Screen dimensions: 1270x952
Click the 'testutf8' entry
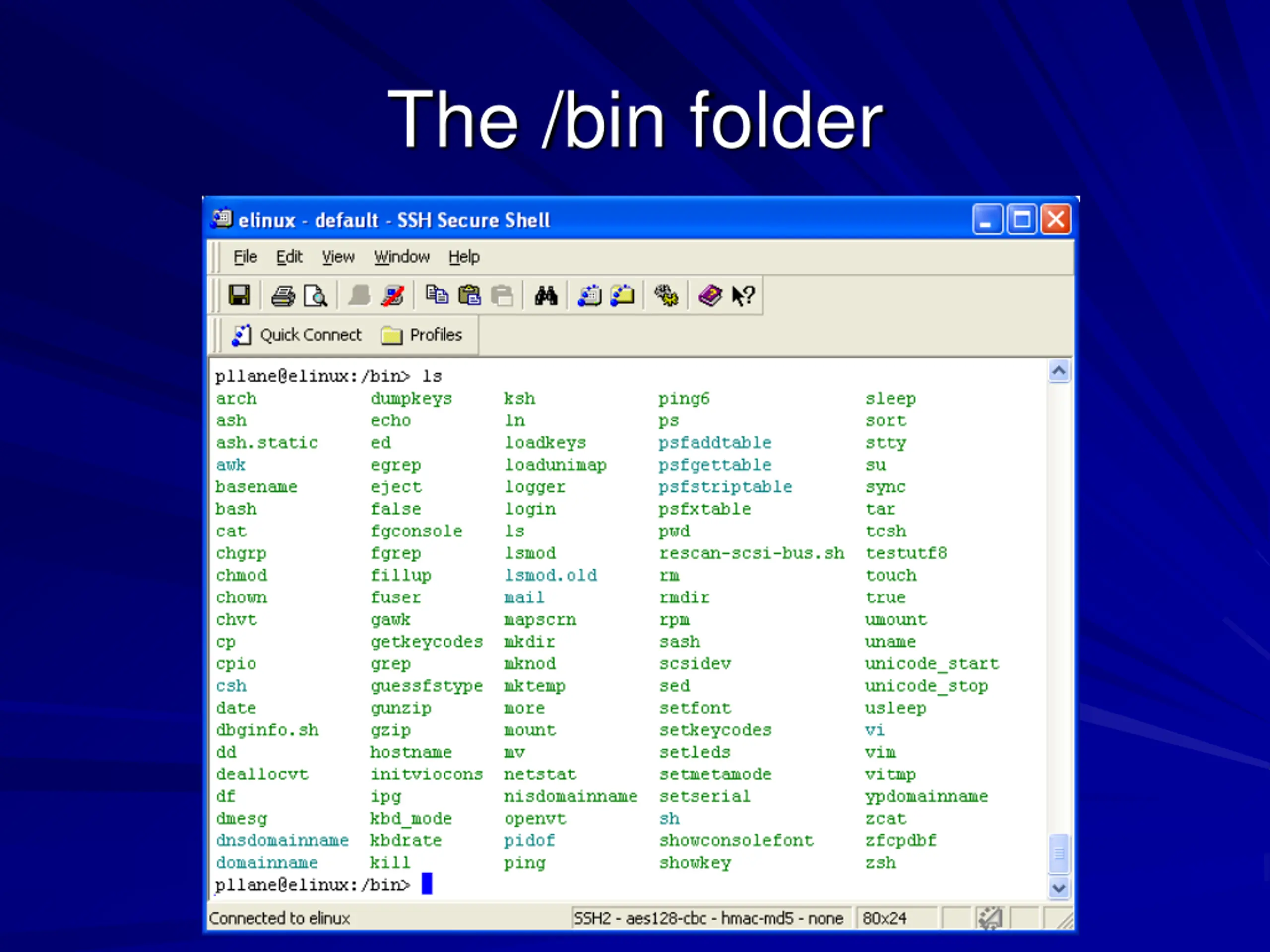click(x=906, y=553)
